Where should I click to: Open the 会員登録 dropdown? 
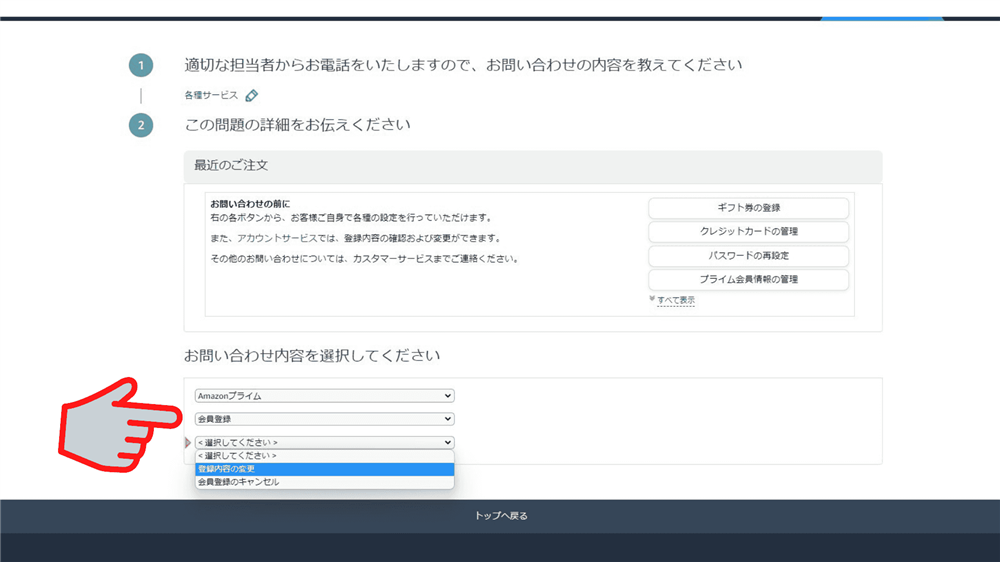(324, 419)
